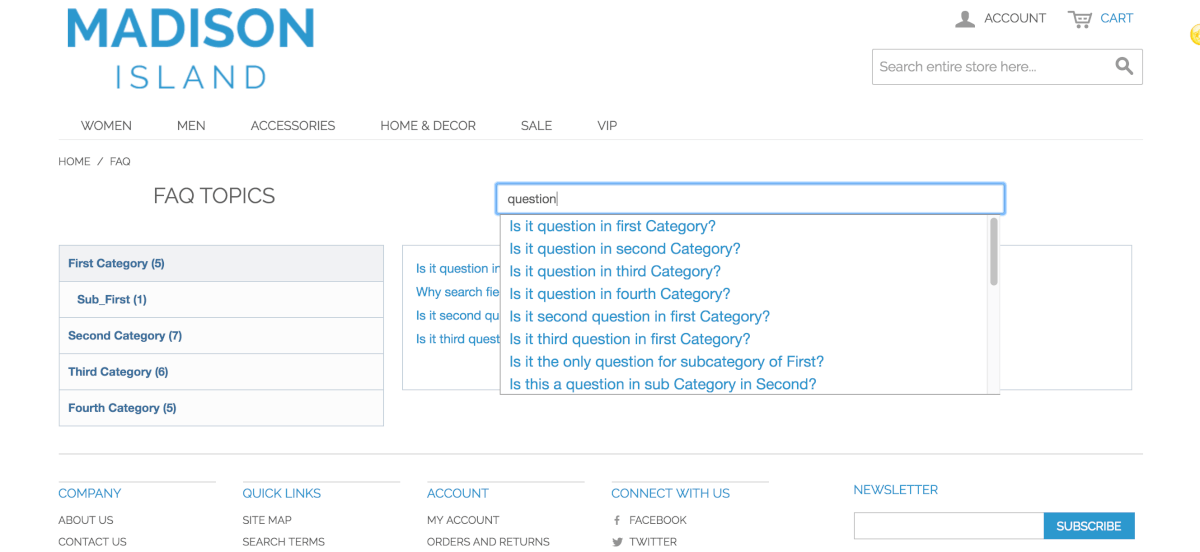Click the Twitter bird icon

[x=617, y=542]
